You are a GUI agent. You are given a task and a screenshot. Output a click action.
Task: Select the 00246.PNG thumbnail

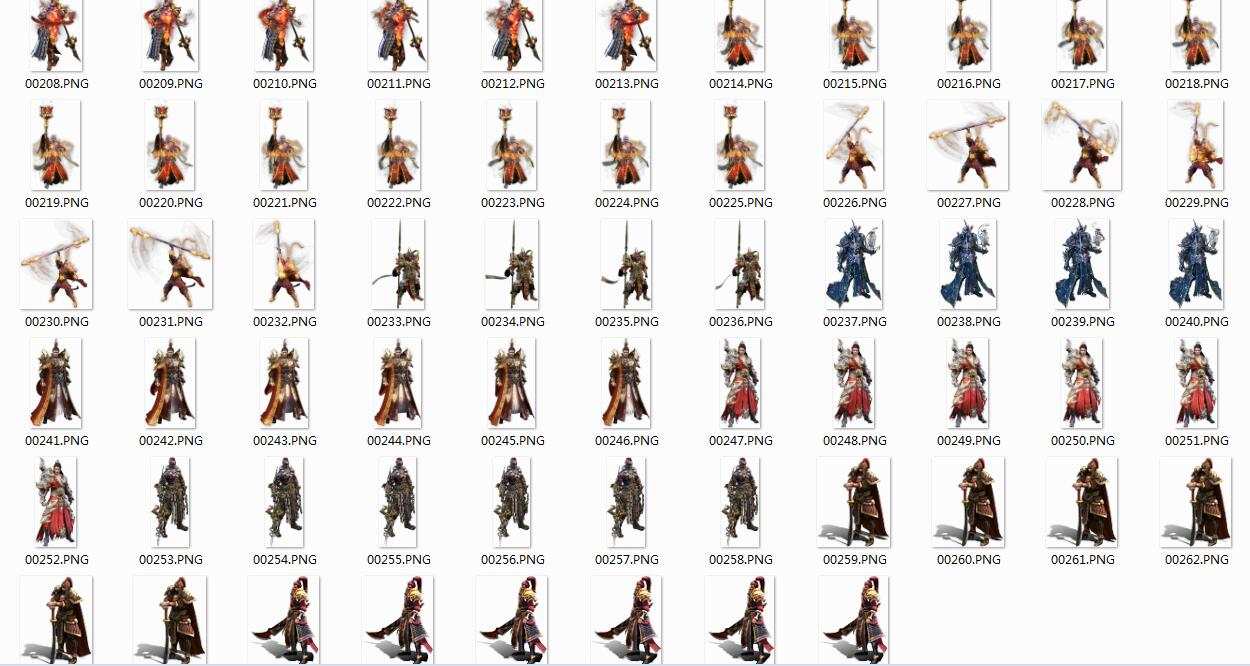click(x=627, y=383)
